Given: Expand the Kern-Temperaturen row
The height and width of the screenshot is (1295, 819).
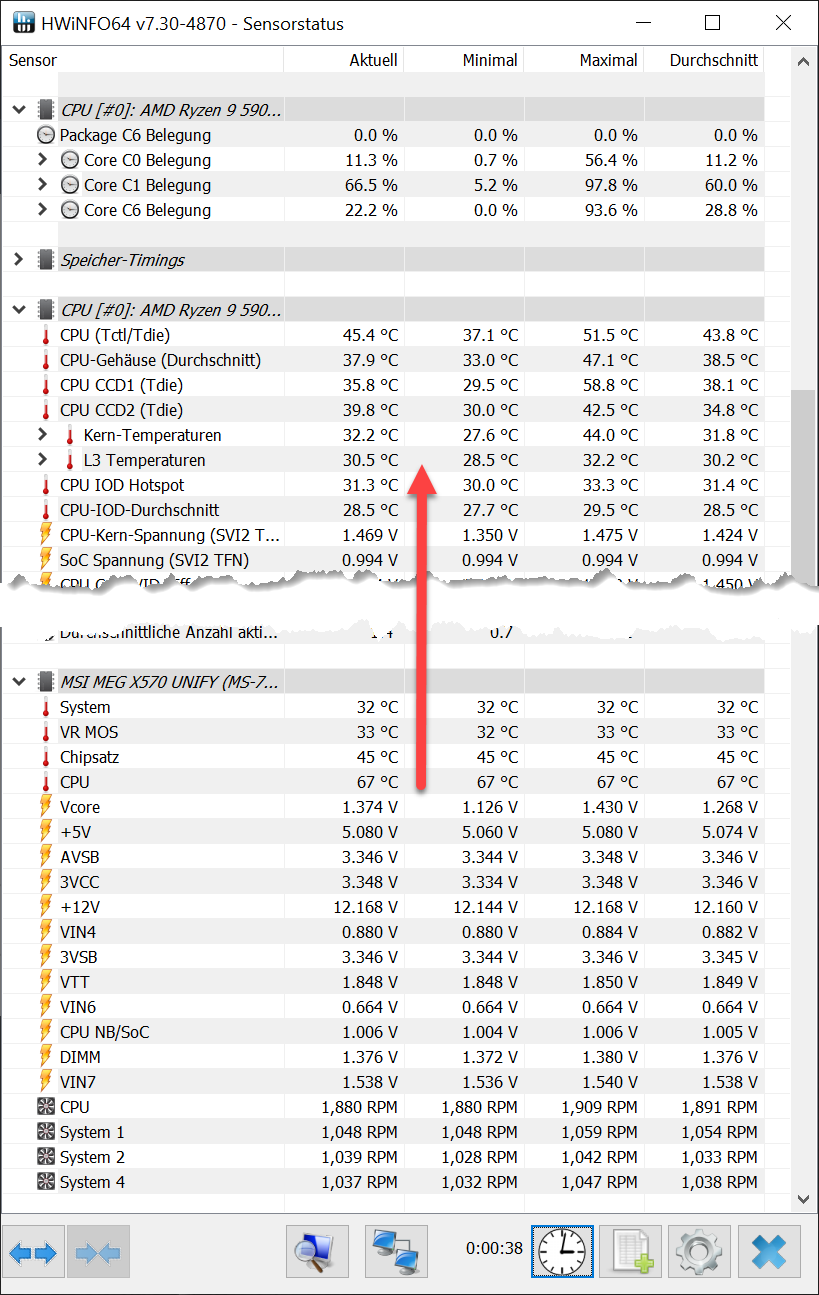Looking at the screenshot, I should (42, 434).
